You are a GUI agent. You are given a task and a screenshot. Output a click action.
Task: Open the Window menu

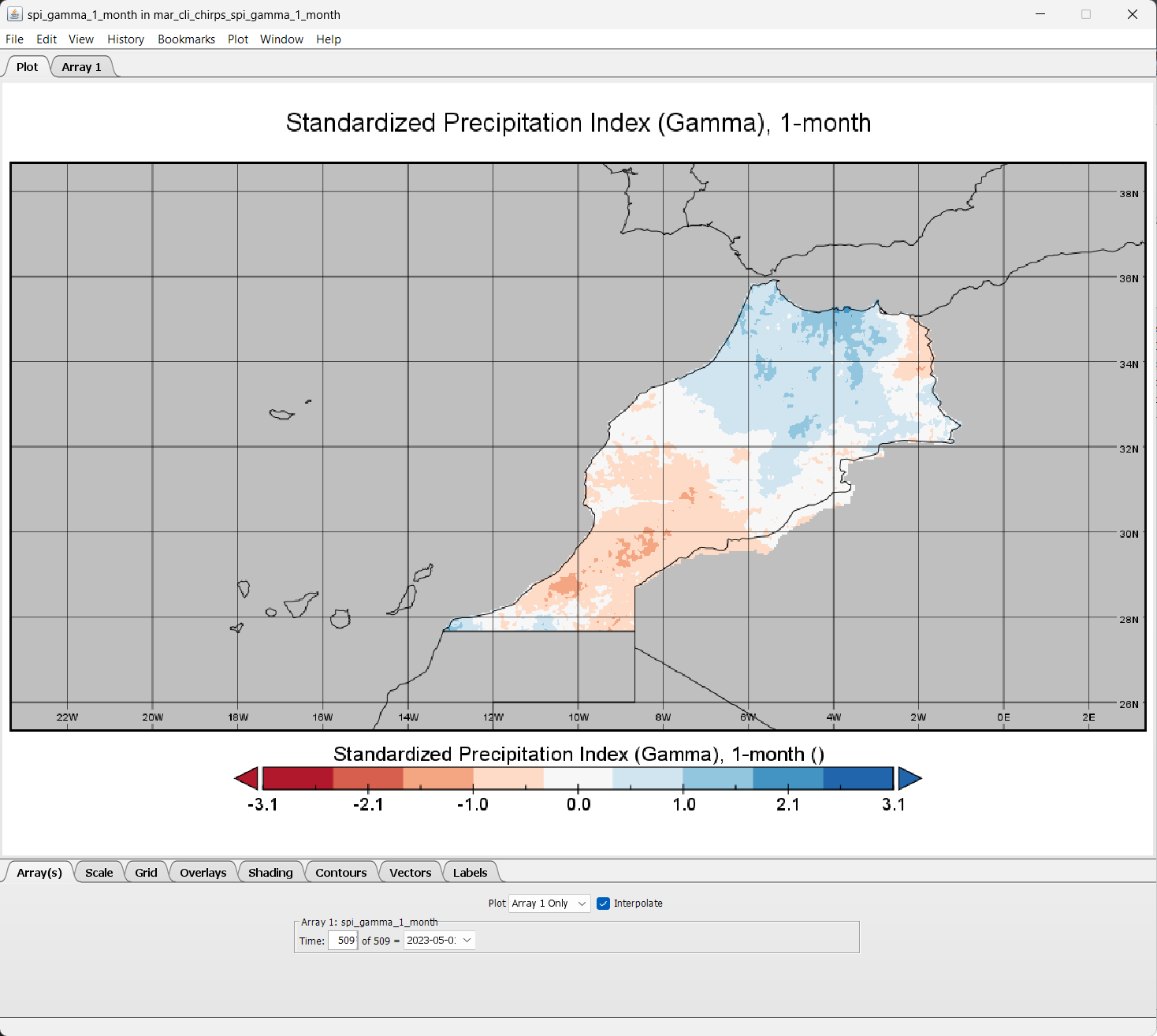[282, 39]
